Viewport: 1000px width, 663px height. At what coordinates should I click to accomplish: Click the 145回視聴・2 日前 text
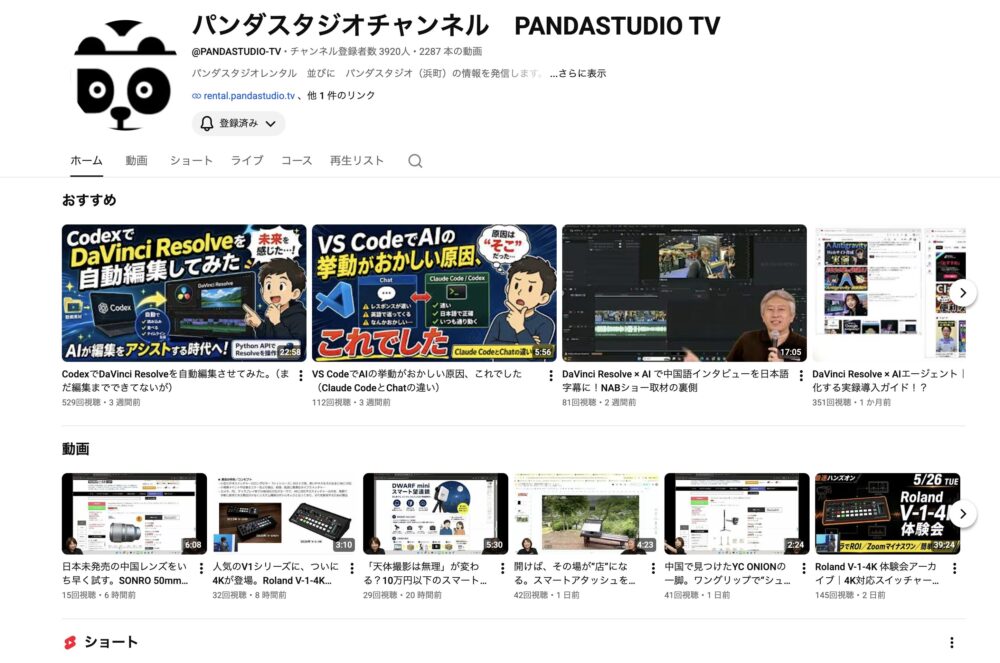pos(850,595)
